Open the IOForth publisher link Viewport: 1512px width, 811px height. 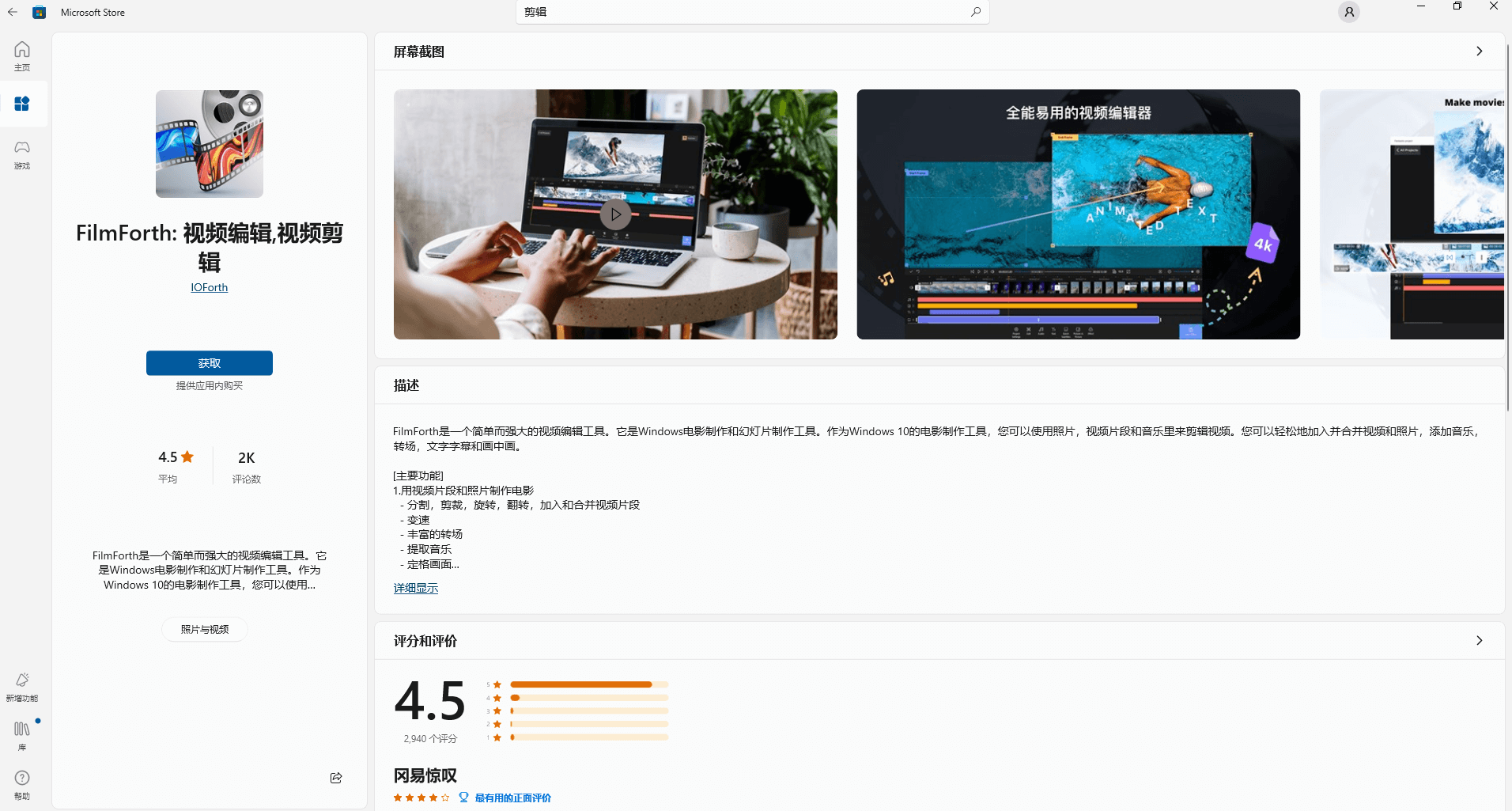tap(209, 287)
